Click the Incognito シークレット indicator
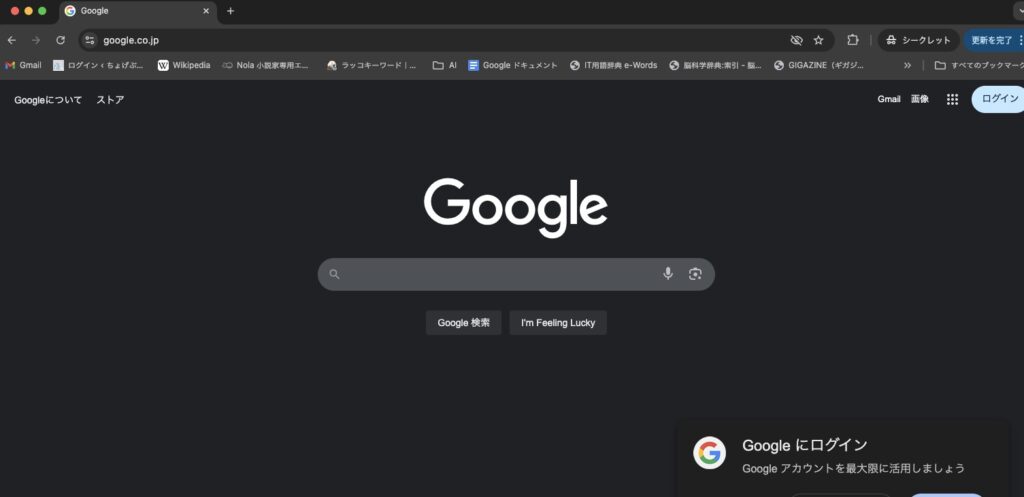The image size is (1024, 497). pos(918,40)
